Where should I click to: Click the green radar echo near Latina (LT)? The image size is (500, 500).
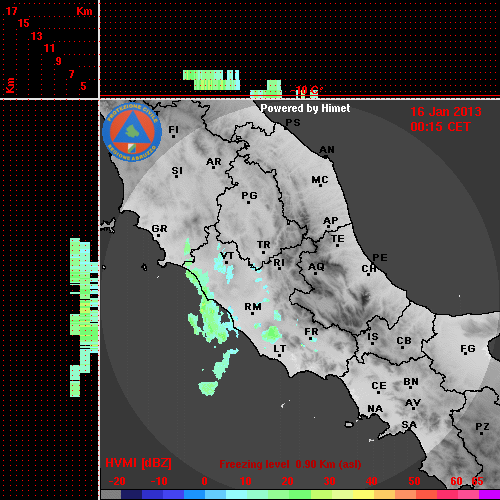coord(272,334)
